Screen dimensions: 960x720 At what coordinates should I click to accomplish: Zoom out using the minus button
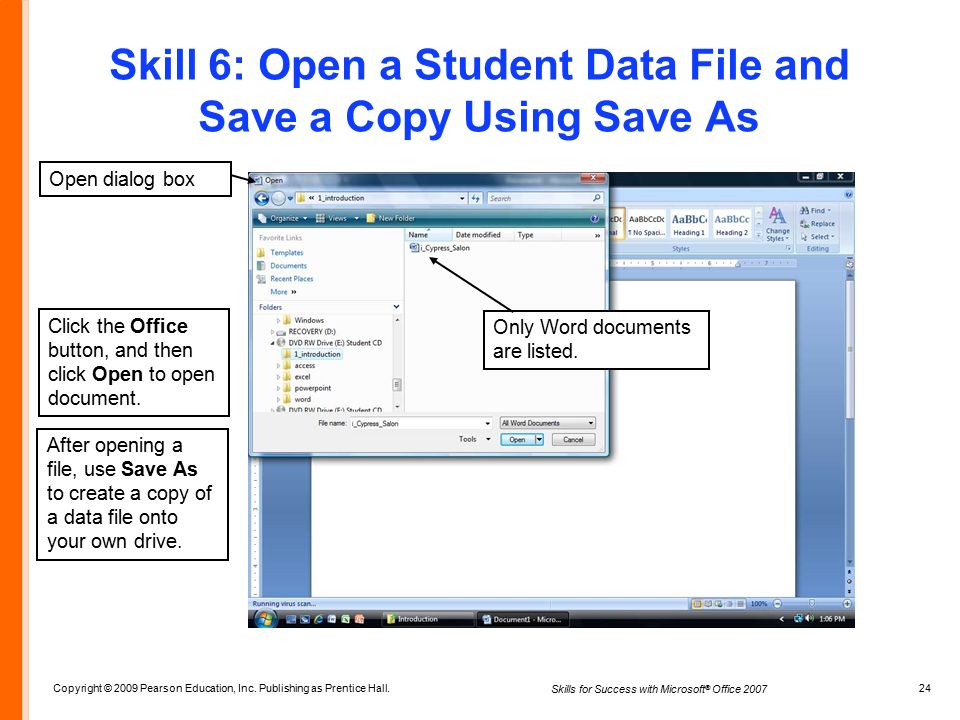(x=778, y=604)
